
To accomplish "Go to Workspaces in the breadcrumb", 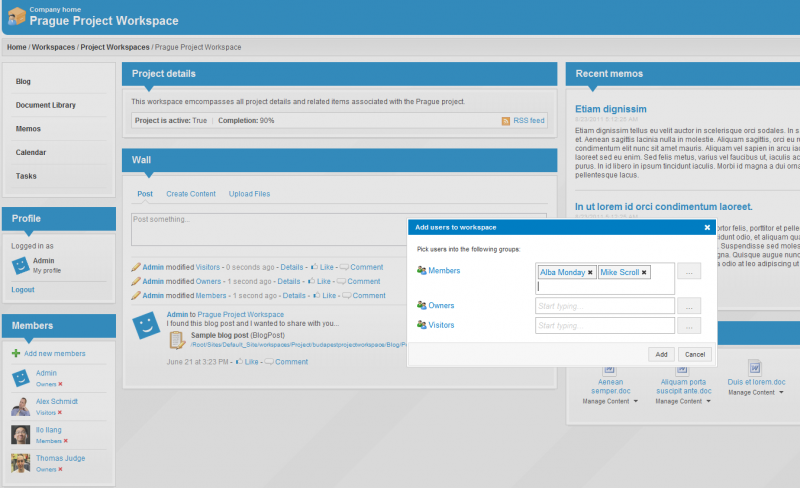I will point(53,47).
